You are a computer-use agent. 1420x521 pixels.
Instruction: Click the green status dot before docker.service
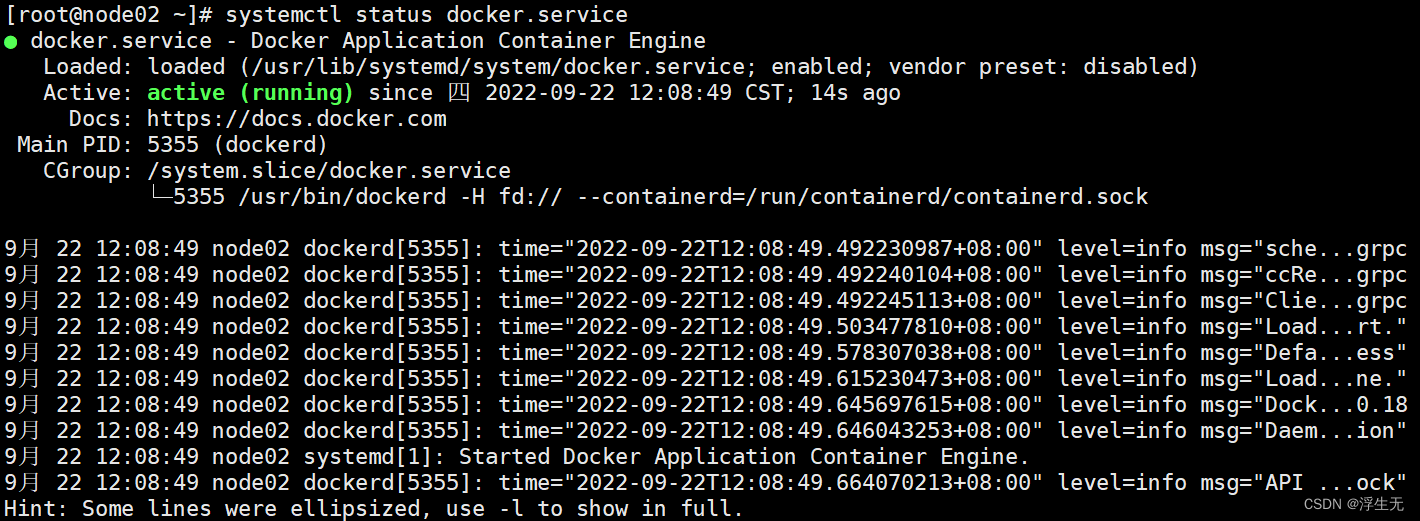click(10, 42)
